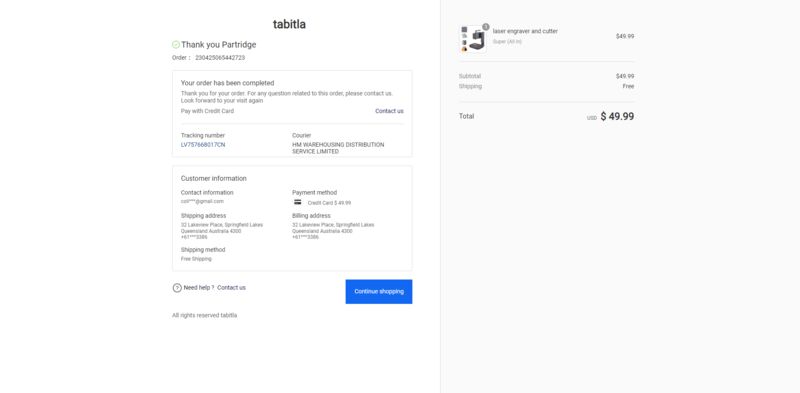Image resolution: width=800 pixels, height=393 pixels.
Task: Open the laser engraver product thumbnail
Action: [x=473, y=39]
